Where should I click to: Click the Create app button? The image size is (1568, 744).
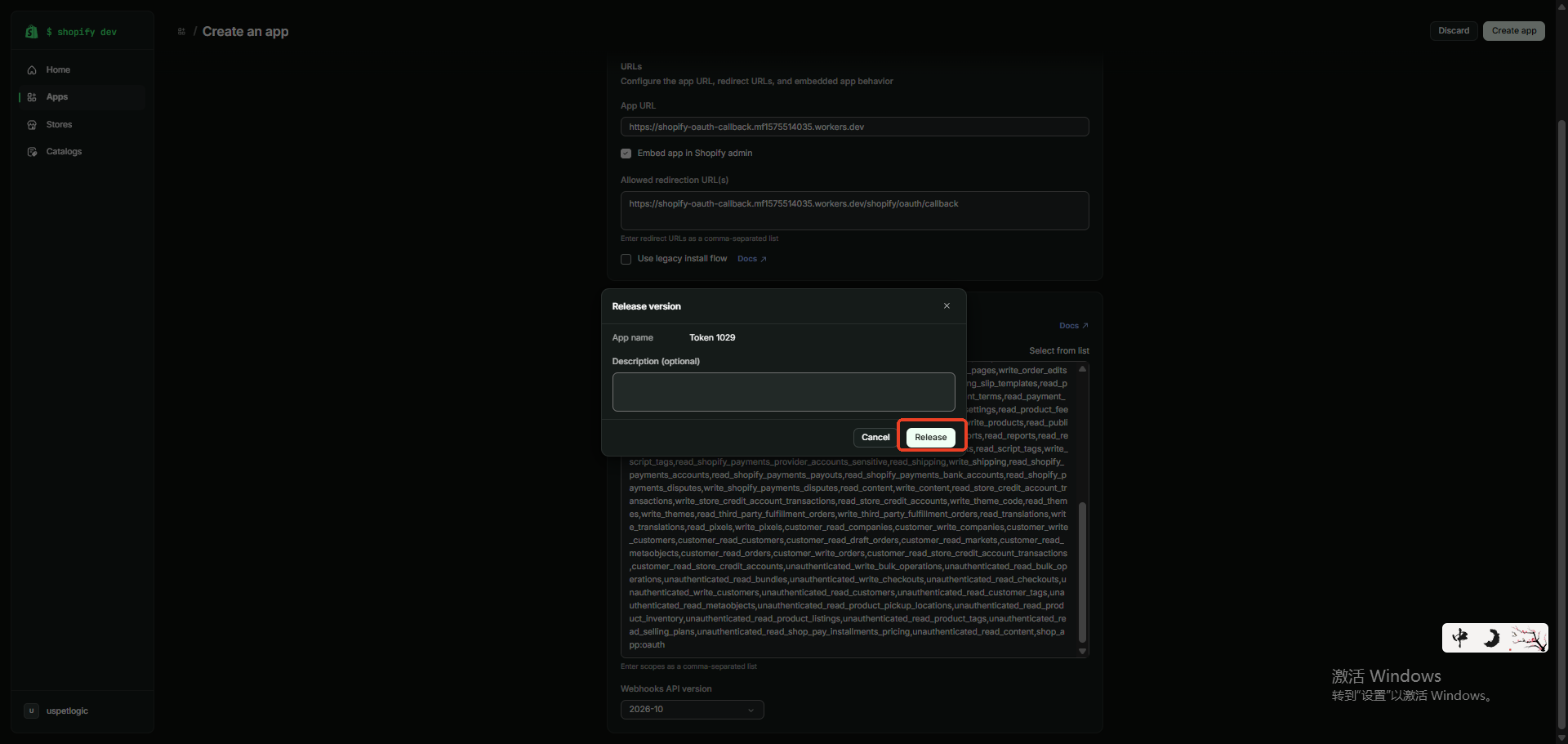(x=1514, y=31)
